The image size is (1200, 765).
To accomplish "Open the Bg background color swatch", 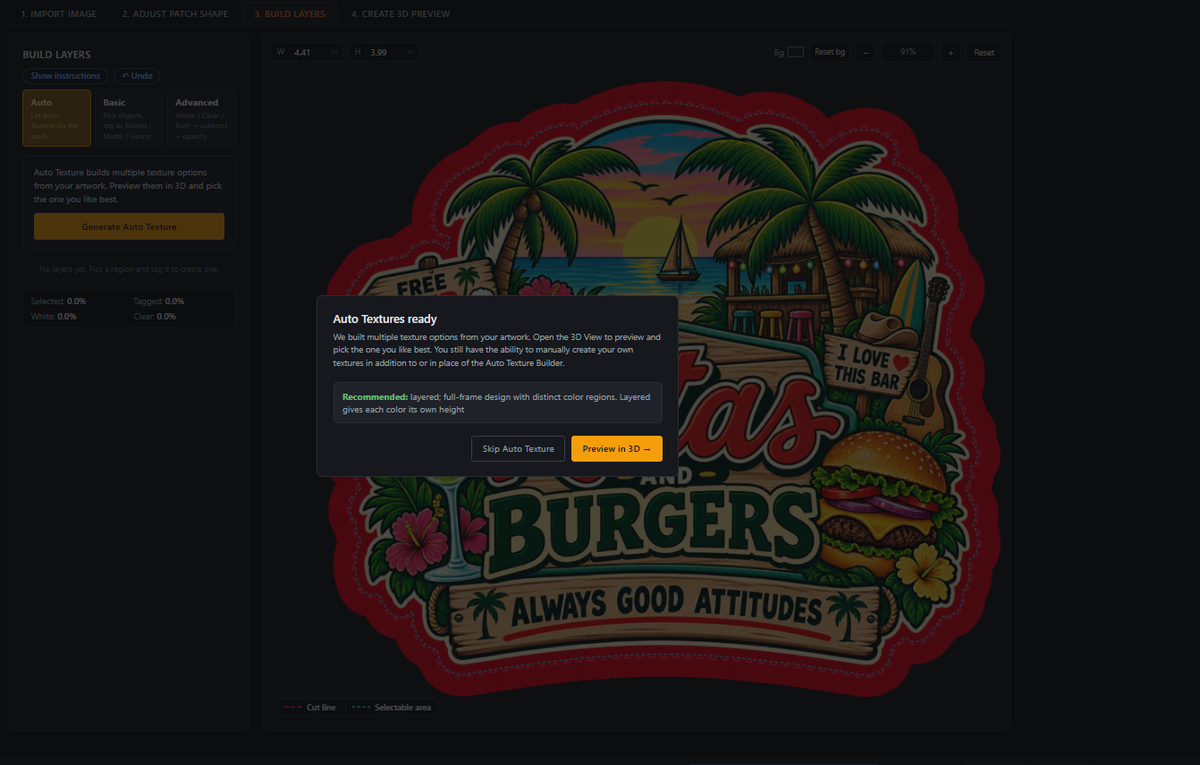I will (796, 52).
